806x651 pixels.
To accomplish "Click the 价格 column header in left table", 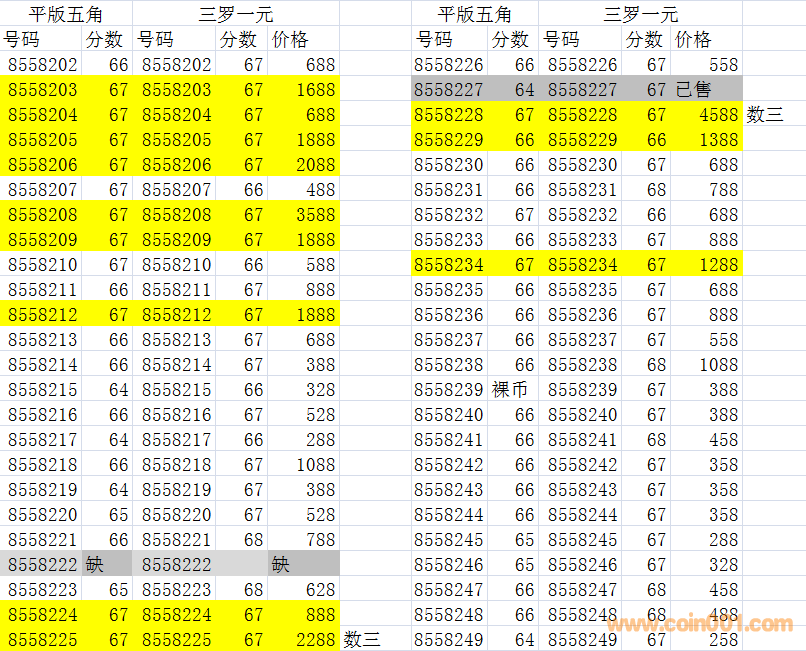I will click(x=290, y=40).
